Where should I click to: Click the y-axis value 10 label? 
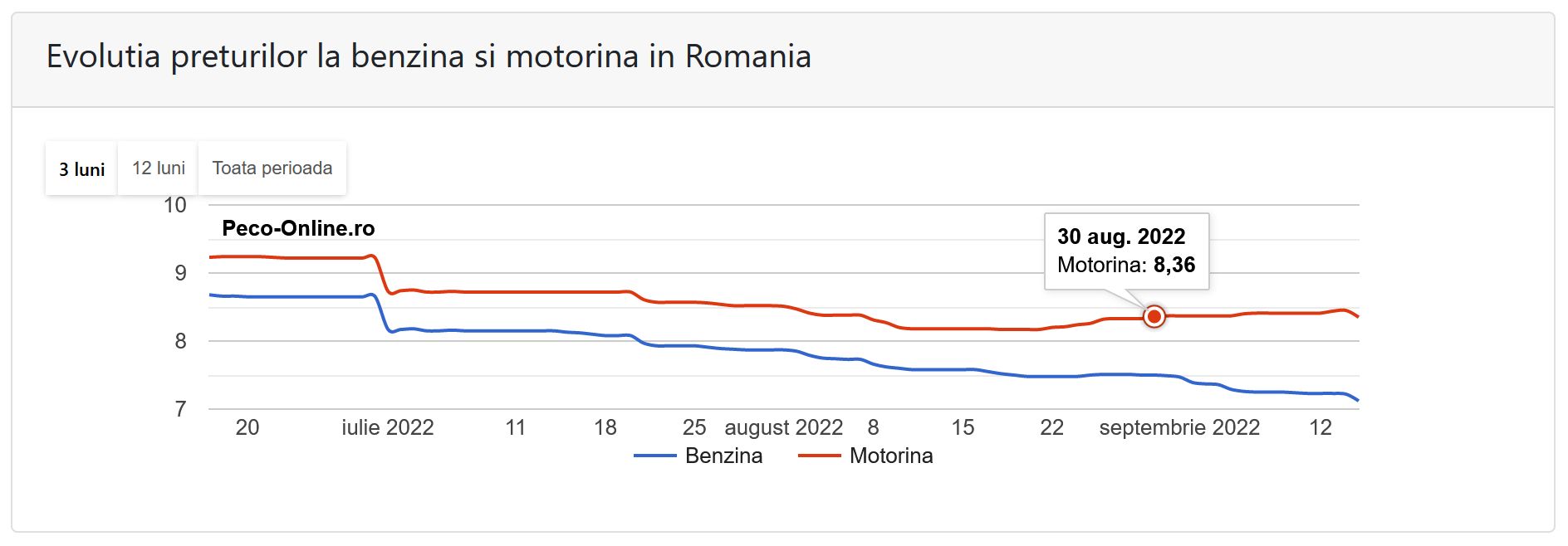tap(175, 205)
